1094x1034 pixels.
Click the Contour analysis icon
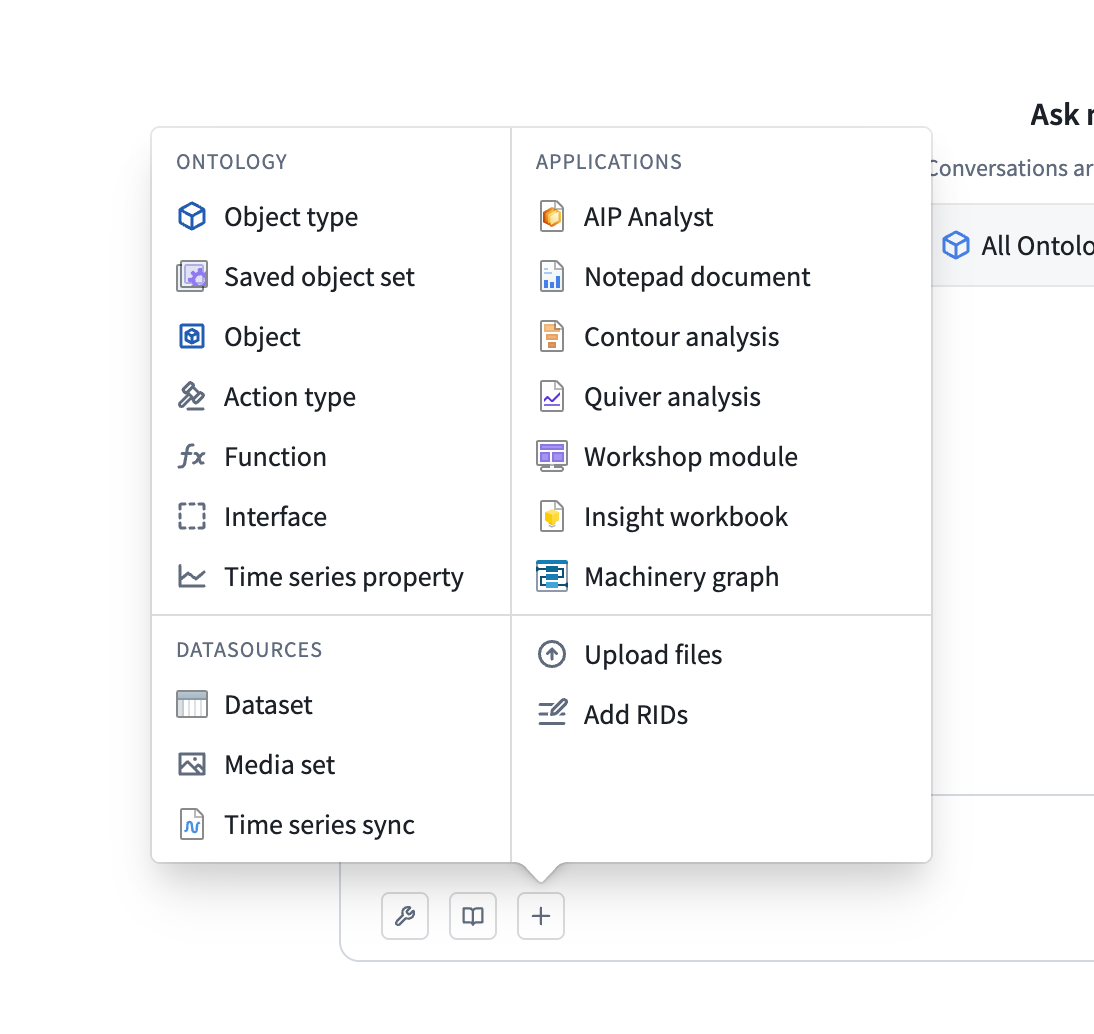pyautogui.click(x=552, y=336)
